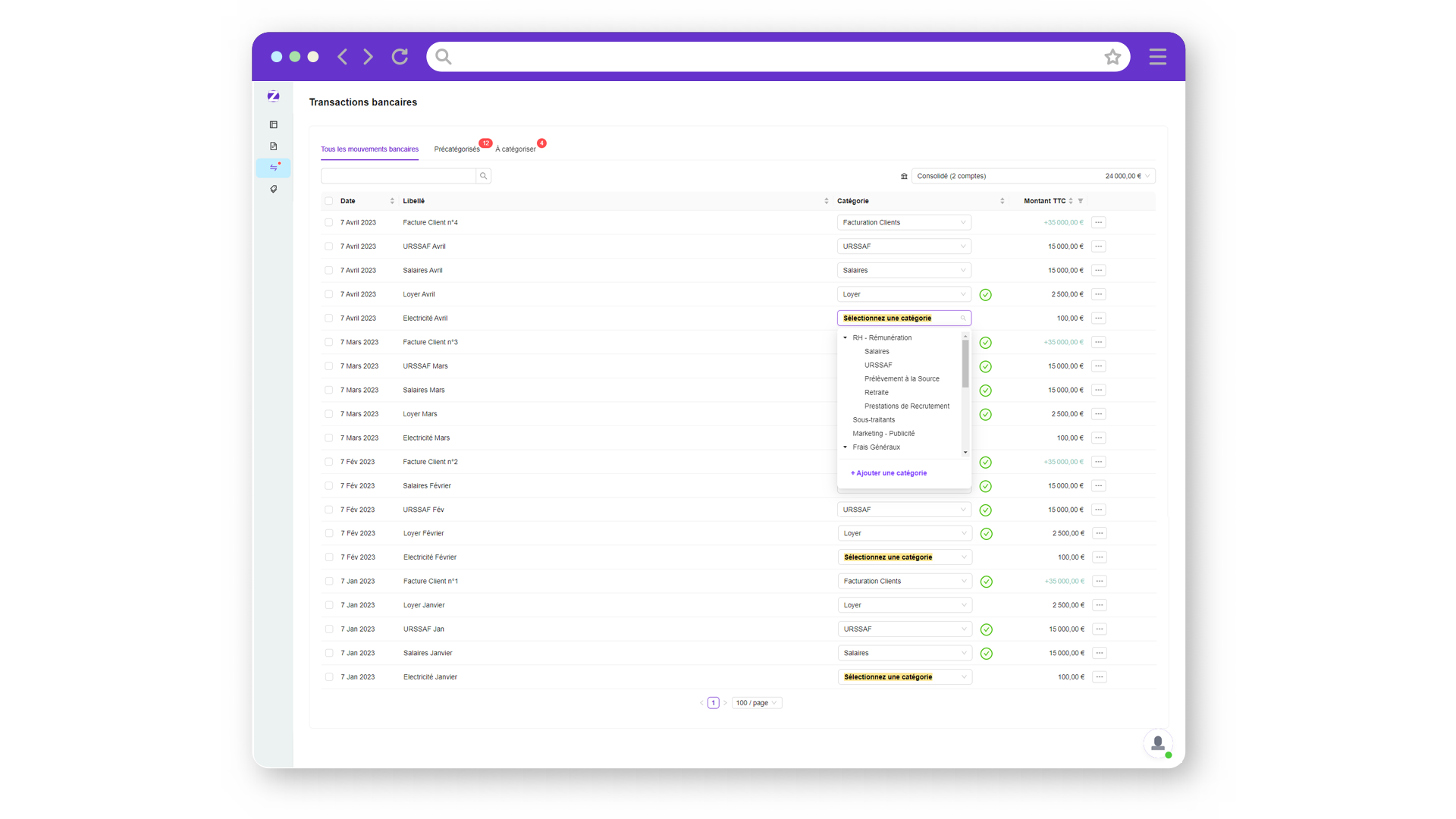Viewport: 1456px width, 819px height.
Task: Open more actions for the URSSAF Avril transaction
Action: [x=1098, y=246]
